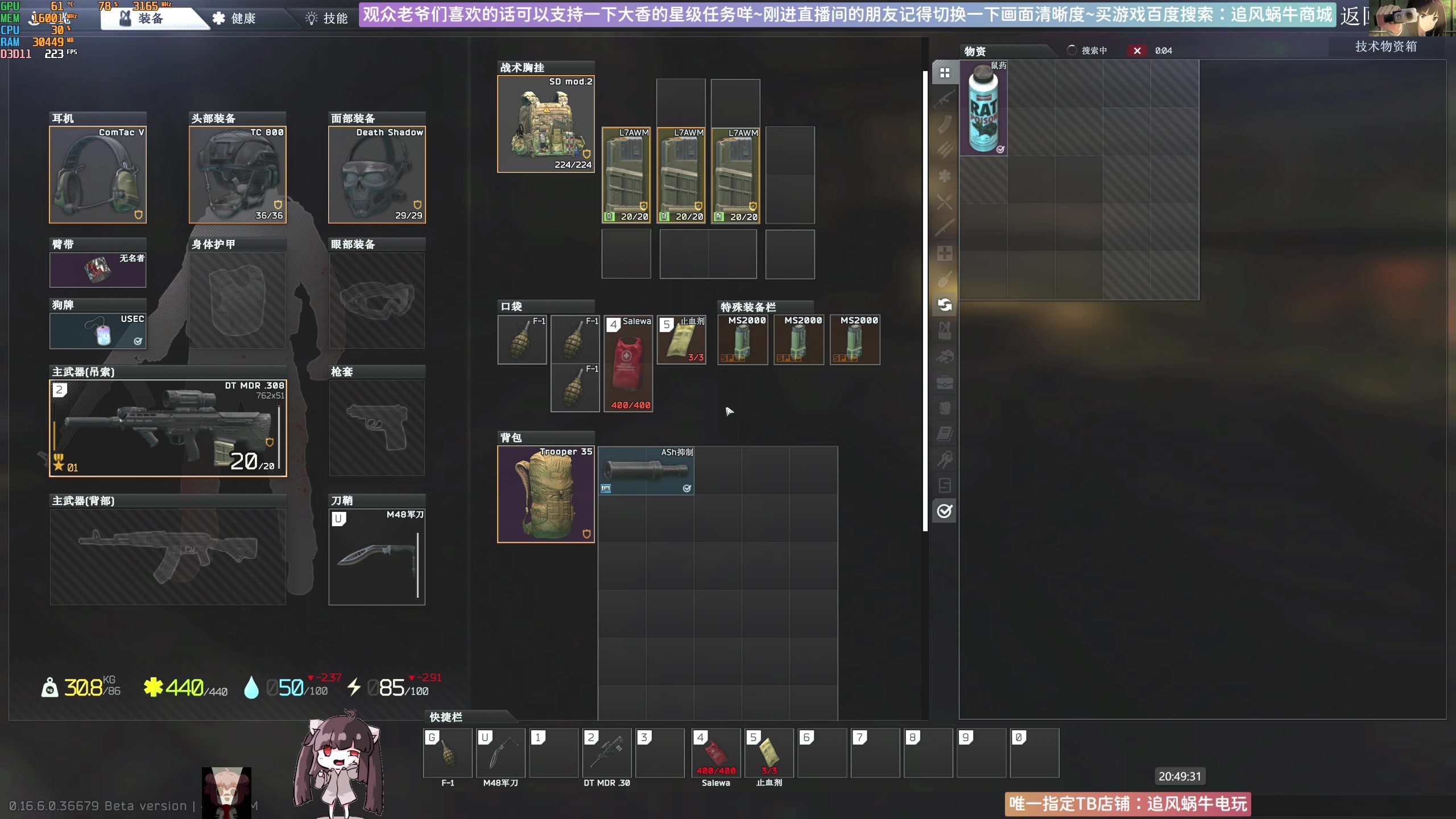Select the DT MDR .308 rifle
The image size is (1456, 819).
coord(168,428)
